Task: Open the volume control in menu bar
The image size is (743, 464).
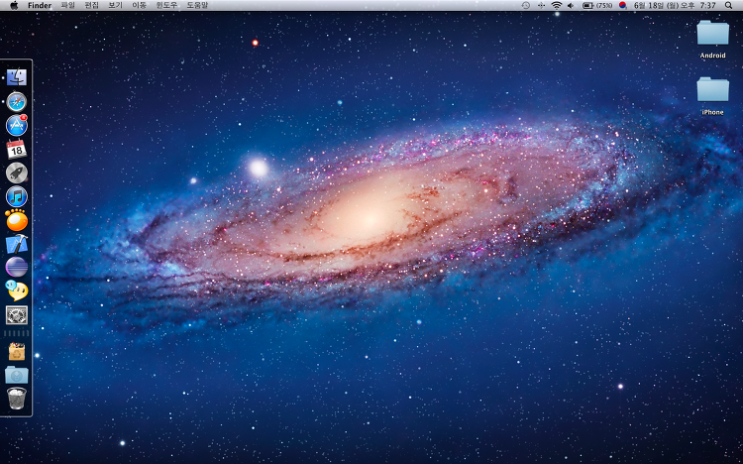Action: point(571,6)
